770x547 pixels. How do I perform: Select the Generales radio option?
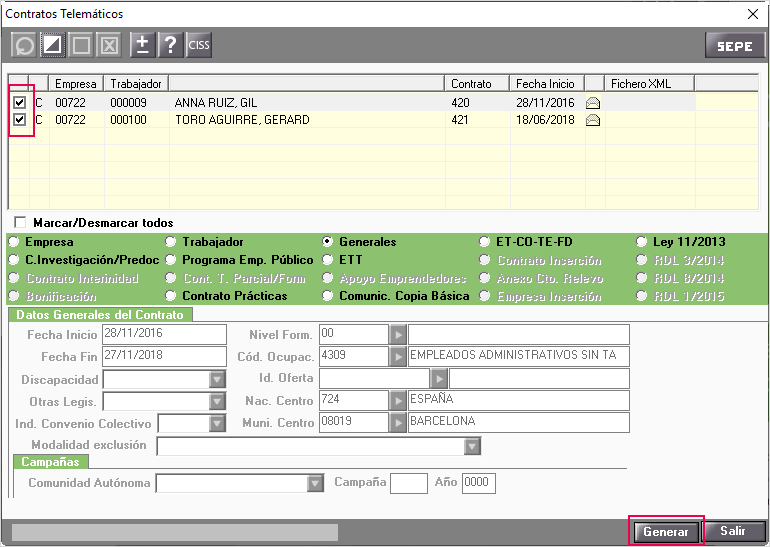pyautogui.click(x=328, y=242)
